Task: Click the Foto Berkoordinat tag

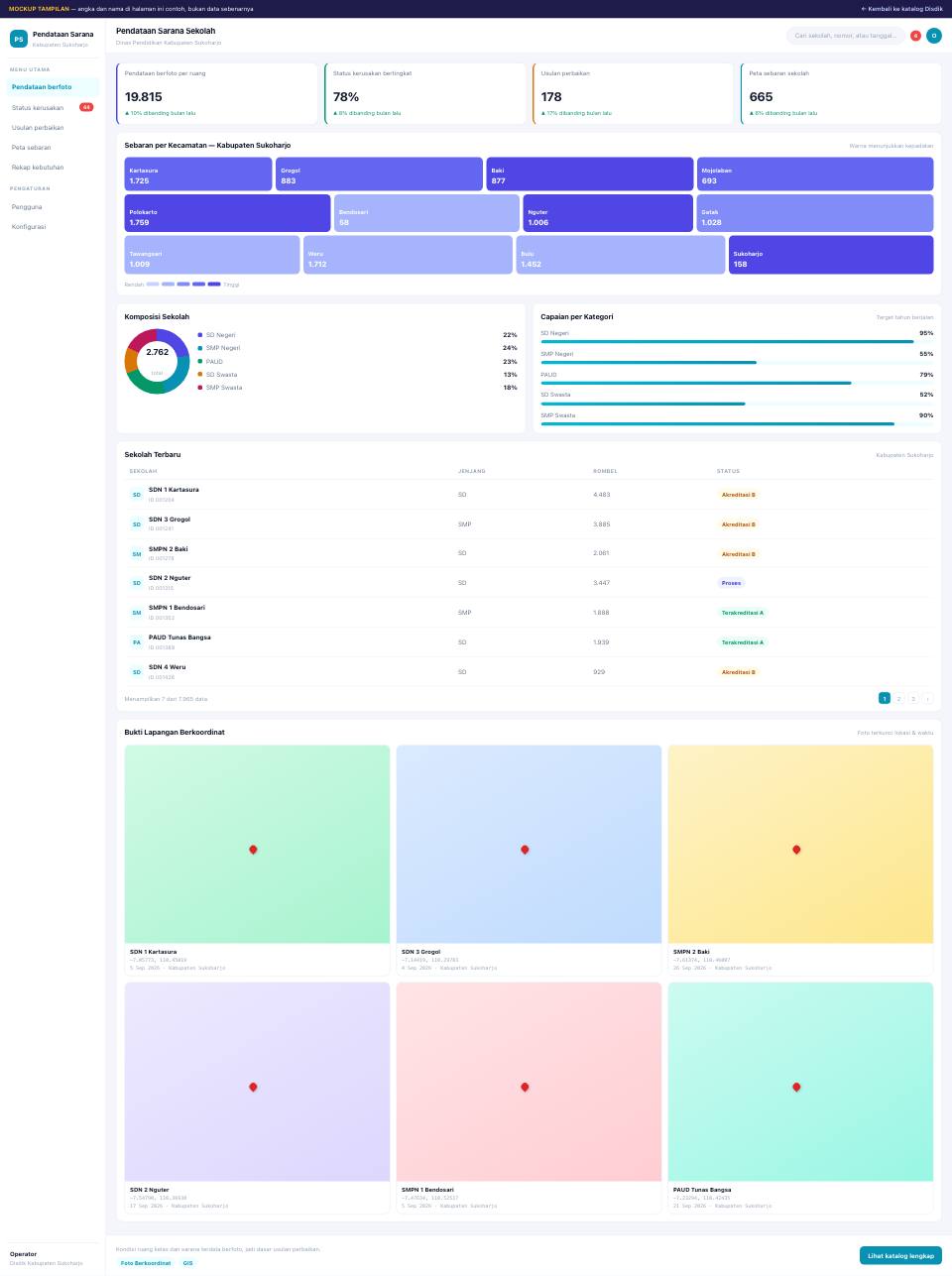Action: point(146,1263)
